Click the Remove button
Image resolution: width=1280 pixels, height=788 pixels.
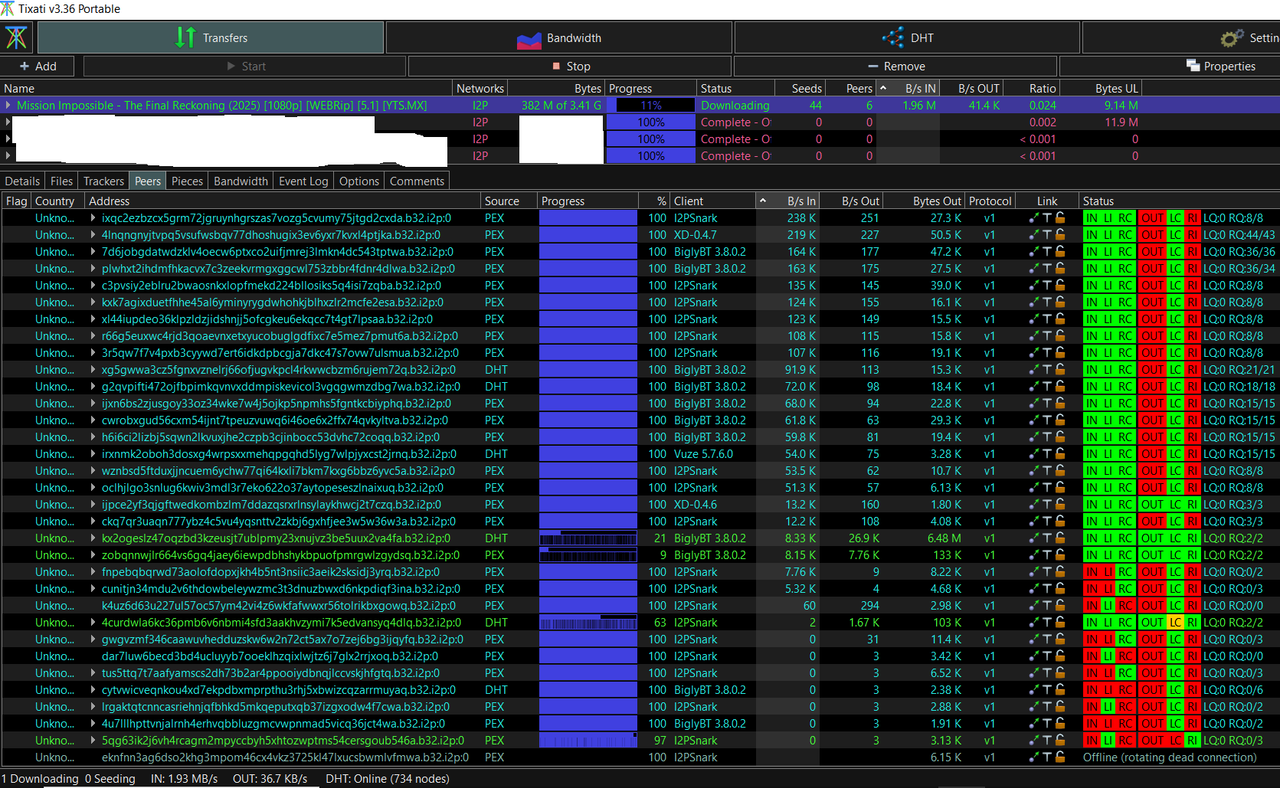coord(895,66)
